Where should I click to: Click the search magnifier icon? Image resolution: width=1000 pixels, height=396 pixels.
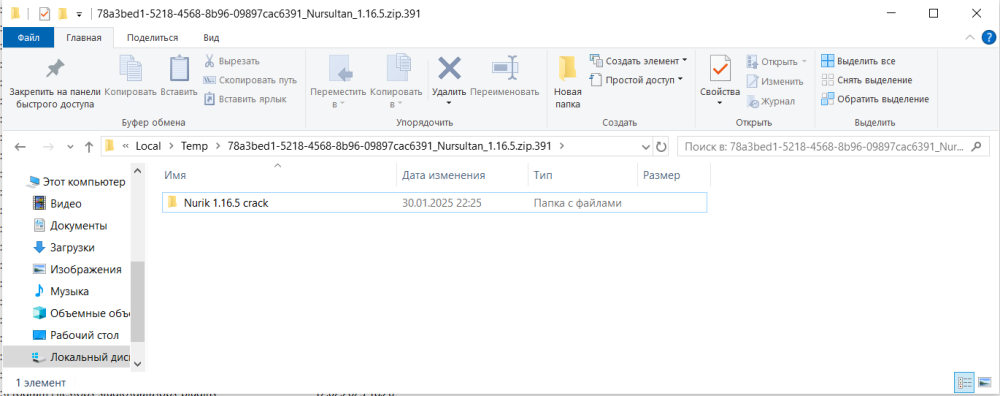point(975,146)
